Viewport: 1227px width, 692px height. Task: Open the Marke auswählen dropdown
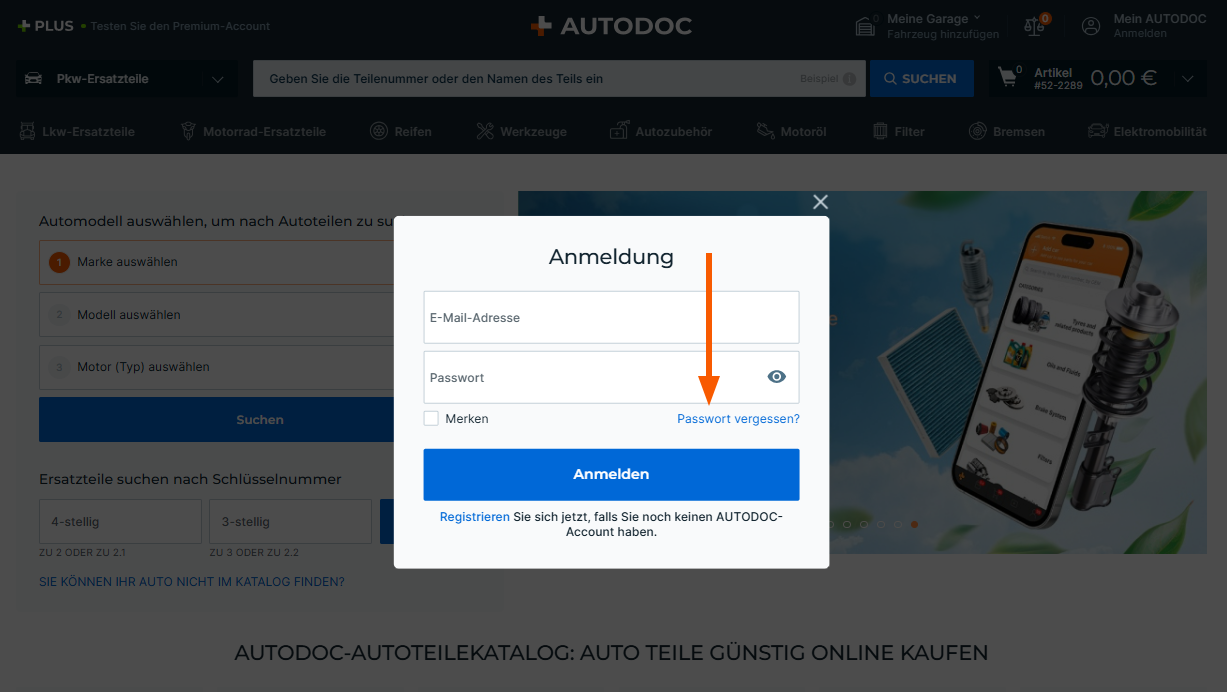point(217,262)
